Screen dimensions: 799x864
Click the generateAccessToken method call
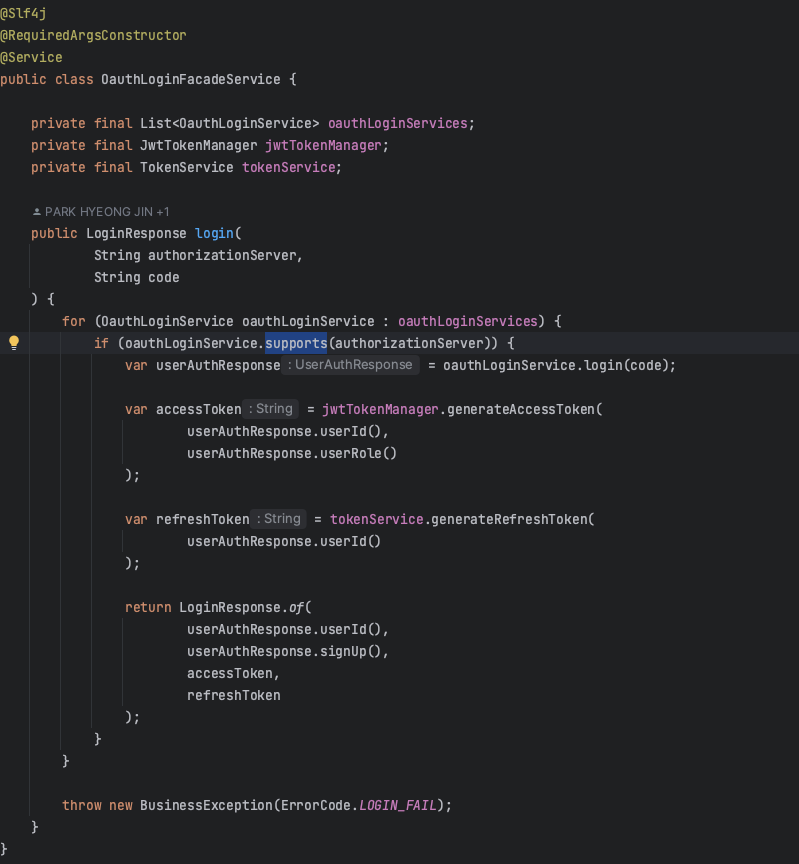coord(521,409)
